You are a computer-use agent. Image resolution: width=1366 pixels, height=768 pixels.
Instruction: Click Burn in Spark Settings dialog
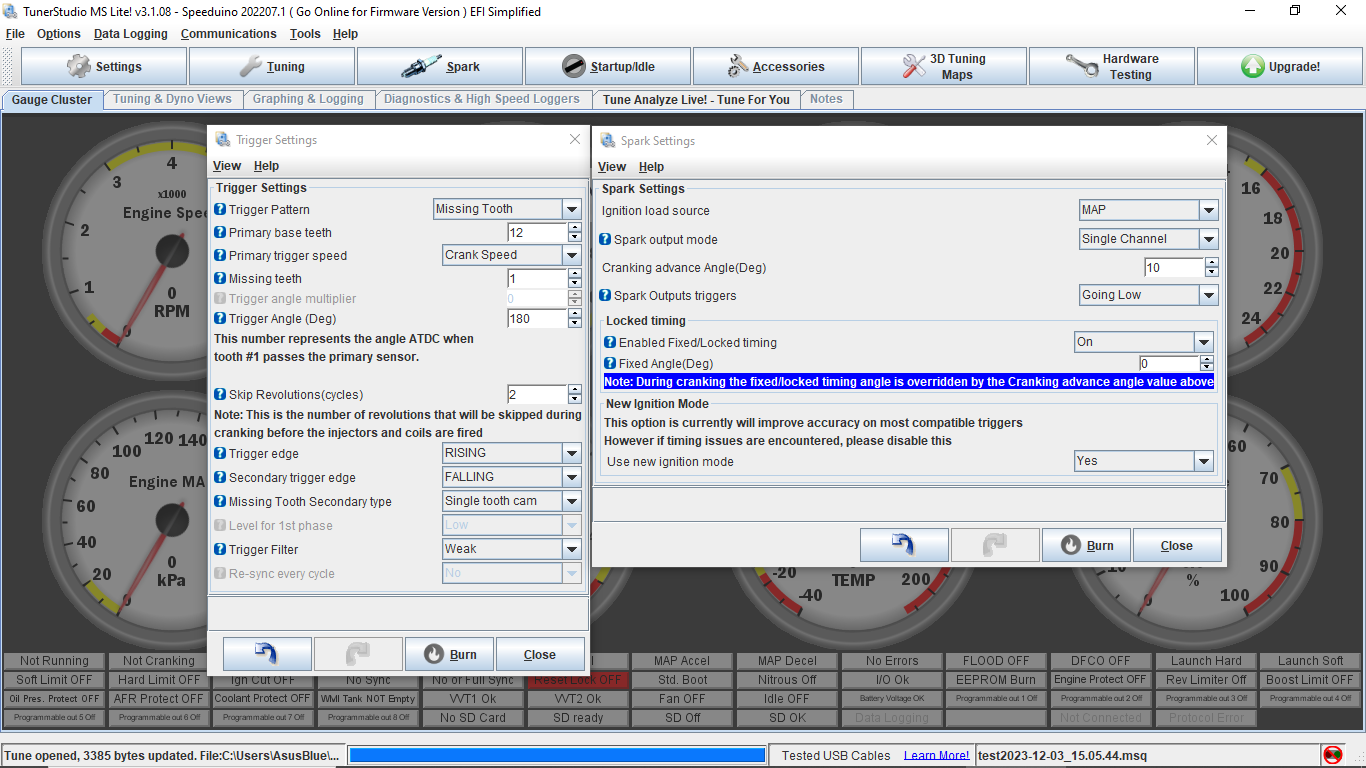(x=1086, y=545)
